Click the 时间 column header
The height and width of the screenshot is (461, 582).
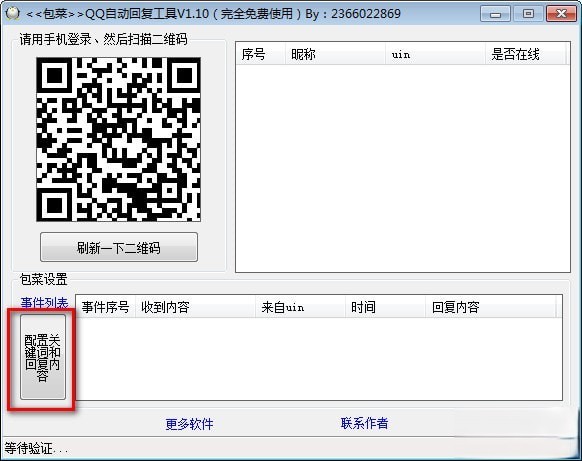[386, 307]
